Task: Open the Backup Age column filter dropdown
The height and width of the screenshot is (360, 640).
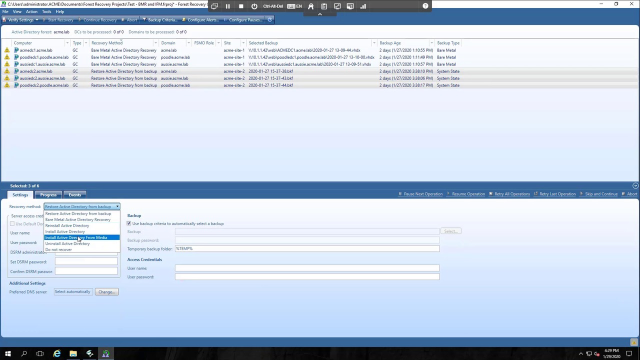Action: (431, 43)
